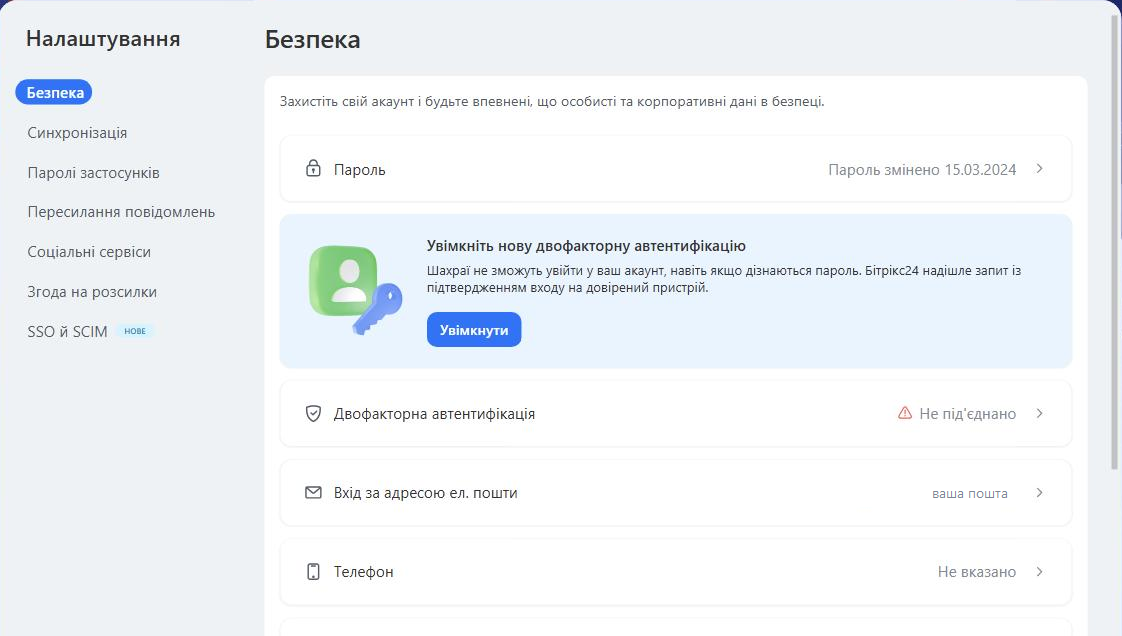Click the red warning triangle icon
Image resolution: width=1122 pixels, height=636 pixels.
pyautogui.click(x=905, y=413)
